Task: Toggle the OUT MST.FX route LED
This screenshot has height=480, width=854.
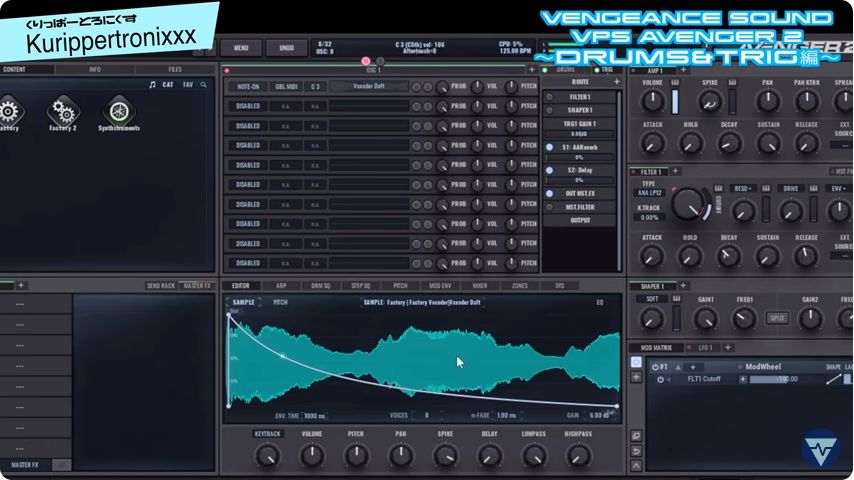Action: [550, 193]
